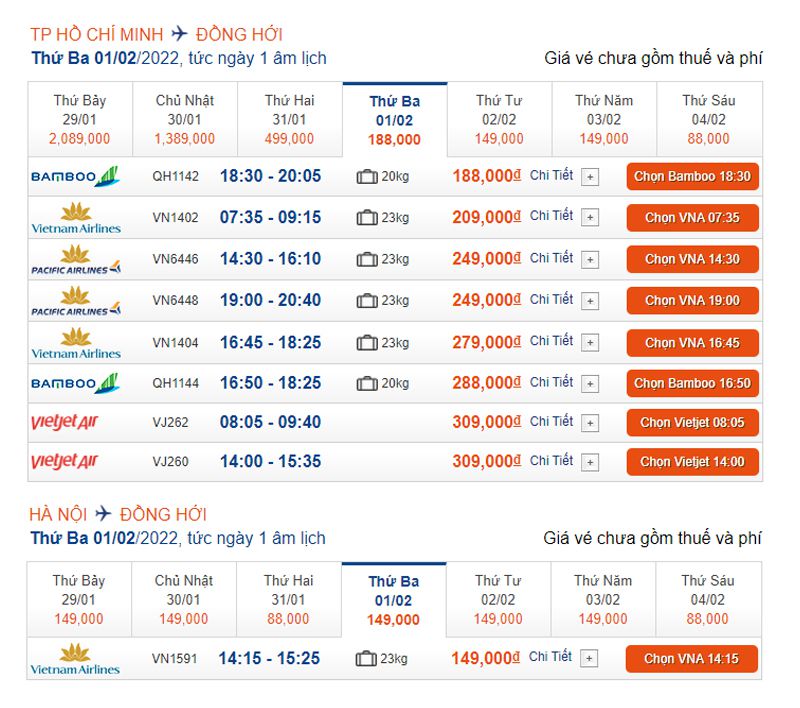Expand plus box for Vietjet VJ260 flight
This screenshot has height=708, width=800.
click(x=590, y=462)
